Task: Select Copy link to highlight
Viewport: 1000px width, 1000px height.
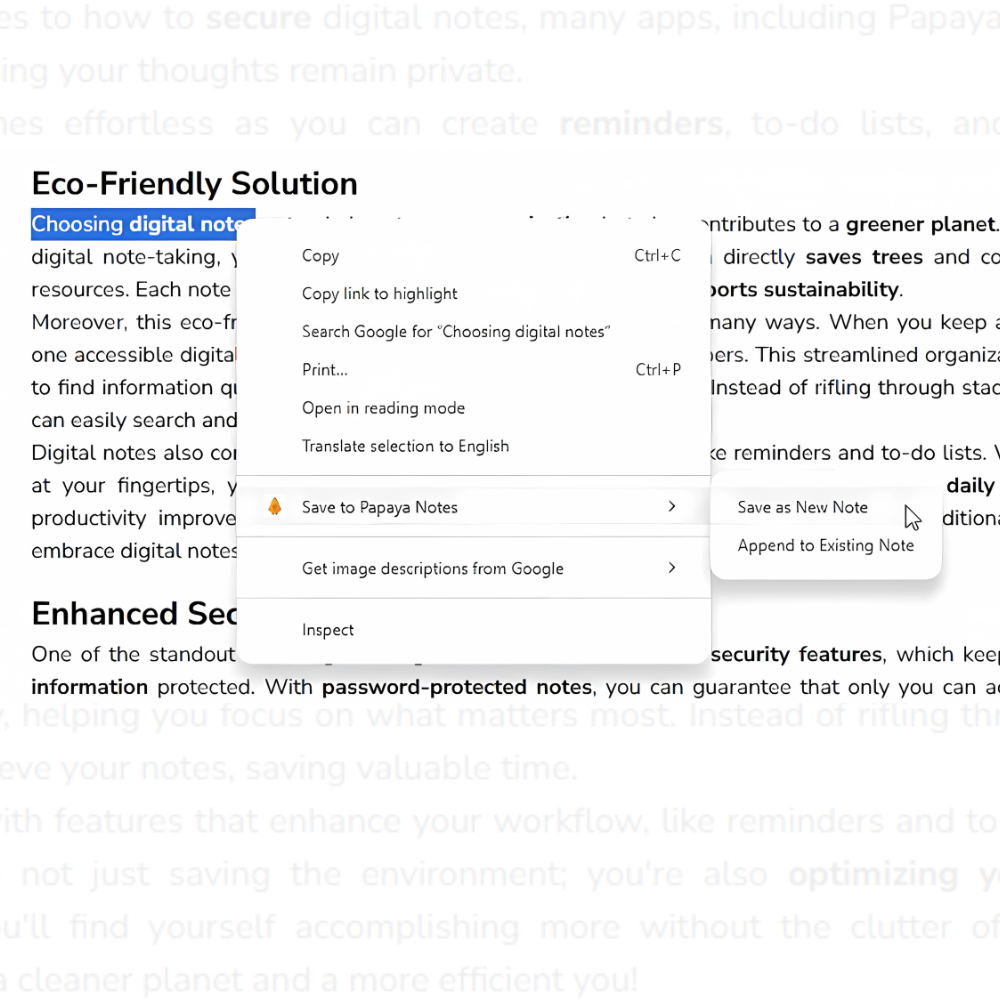Action: [x=379, y=294]
